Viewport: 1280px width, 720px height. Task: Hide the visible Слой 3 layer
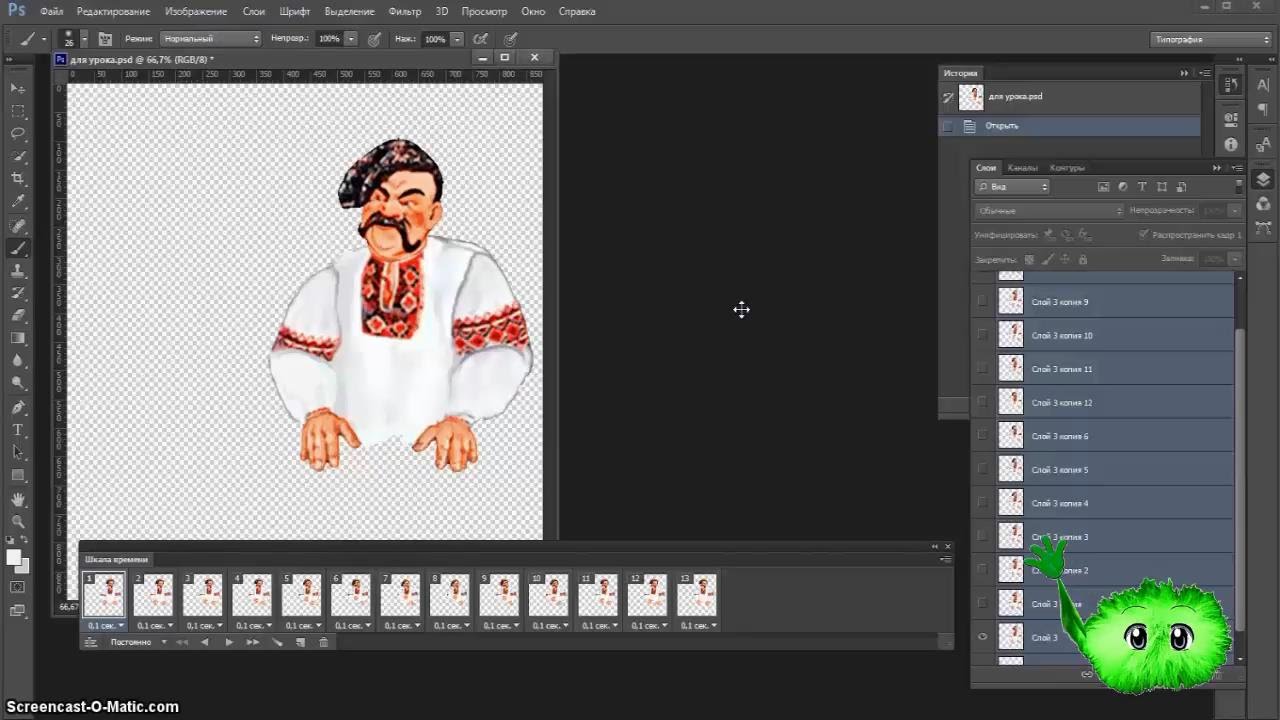(x=982, y=637)
